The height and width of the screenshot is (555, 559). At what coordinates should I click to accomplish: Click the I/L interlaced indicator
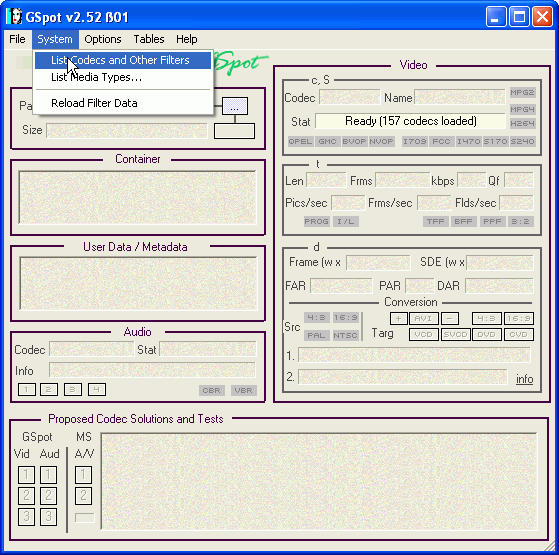[x=345, y=222]
